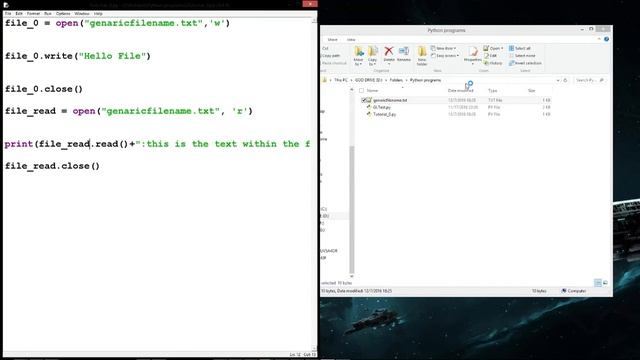Click the address bar folder icon
This screenshot has width=640, height=360.
pyautogui.click(x=324, y=80)
